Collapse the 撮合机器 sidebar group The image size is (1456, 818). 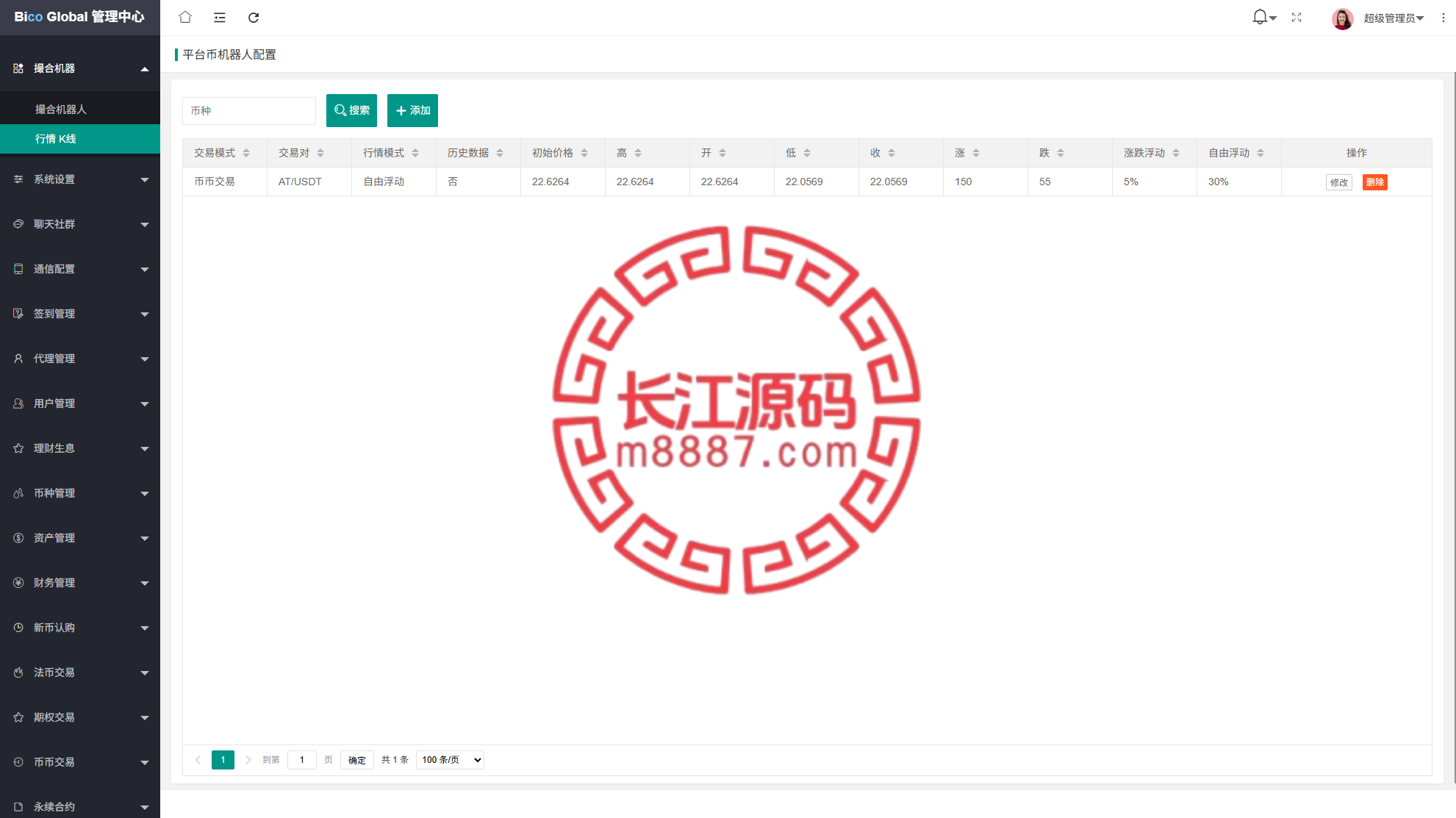tap(80, 68)
